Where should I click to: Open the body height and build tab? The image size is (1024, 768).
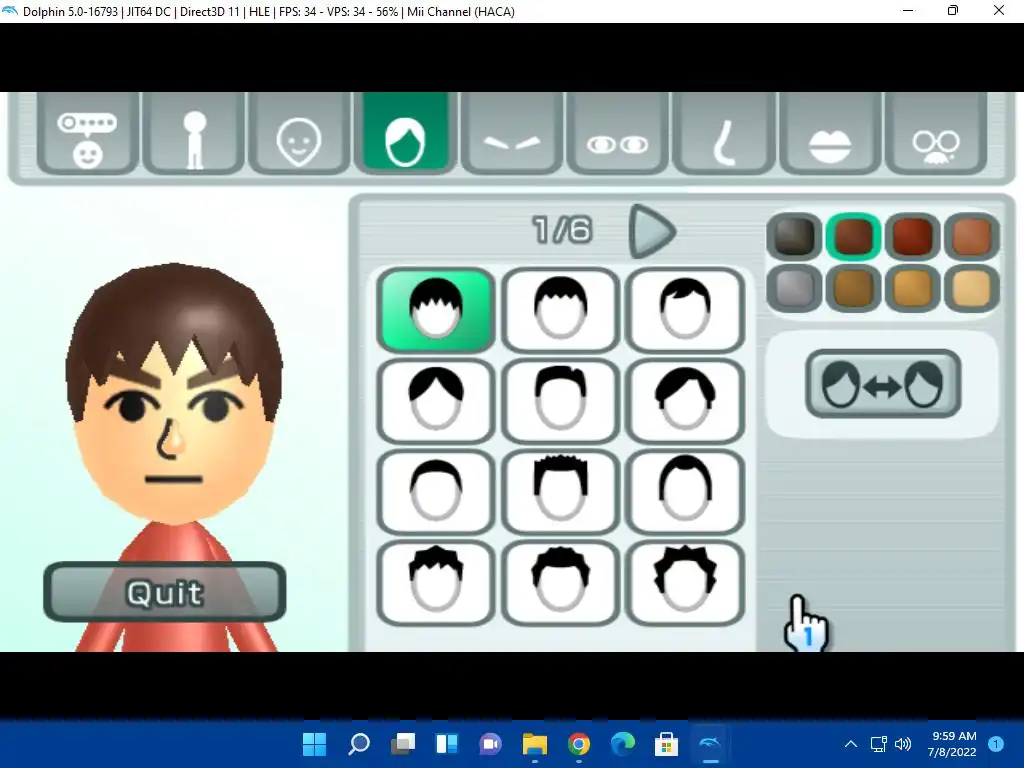[x=194, y=135]
